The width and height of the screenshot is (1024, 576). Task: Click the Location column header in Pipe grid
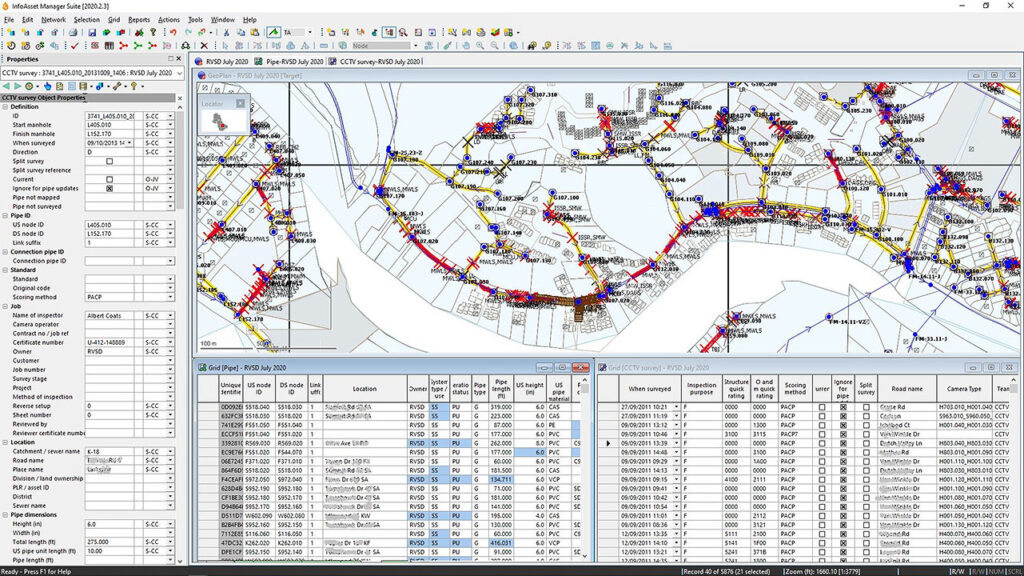coord(364,389)
